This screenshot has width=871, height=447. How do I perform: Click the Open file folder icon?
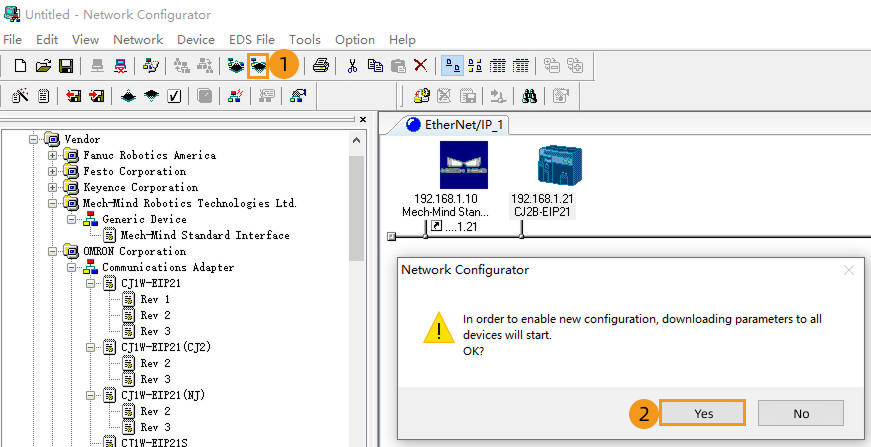43,66
